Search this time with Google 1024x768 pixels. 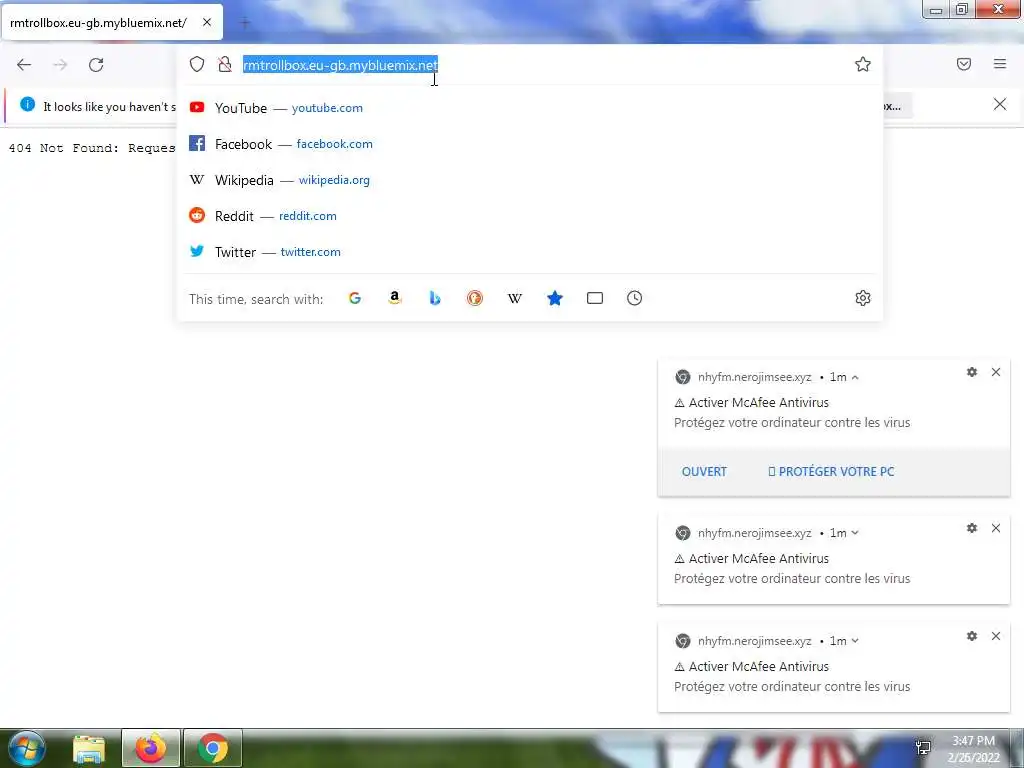(355, 298)
